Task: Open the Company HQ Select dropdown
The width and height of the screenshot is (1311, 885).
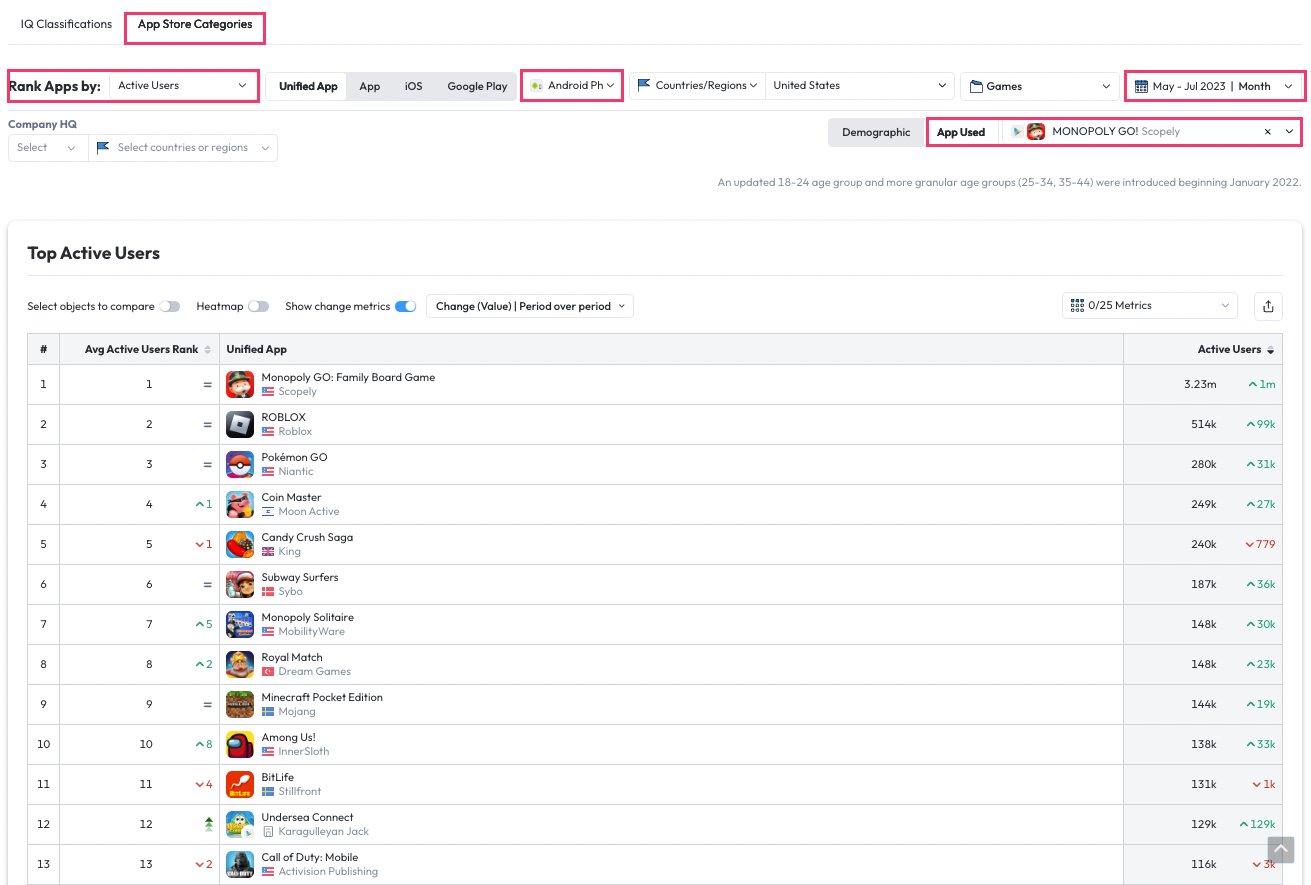Action: [x=47, y=148]
